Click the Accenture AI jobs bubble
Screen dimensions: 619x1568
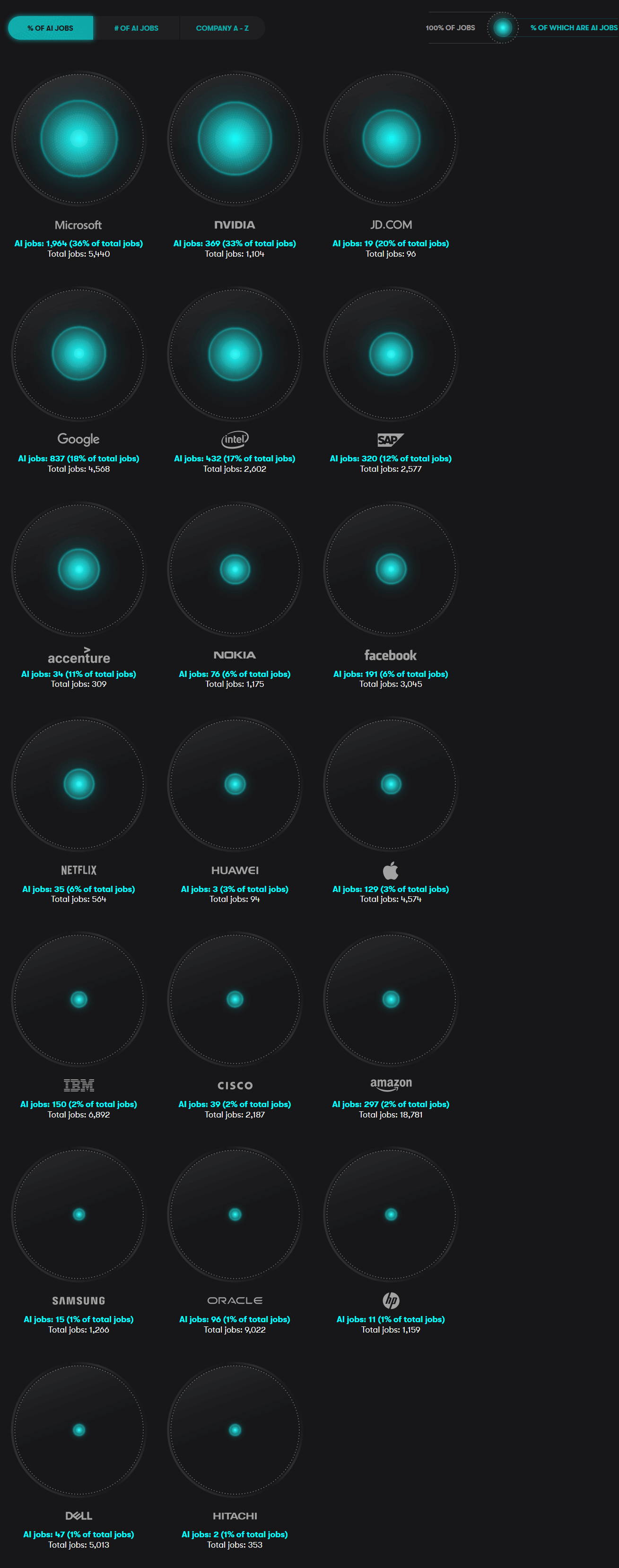78,569
